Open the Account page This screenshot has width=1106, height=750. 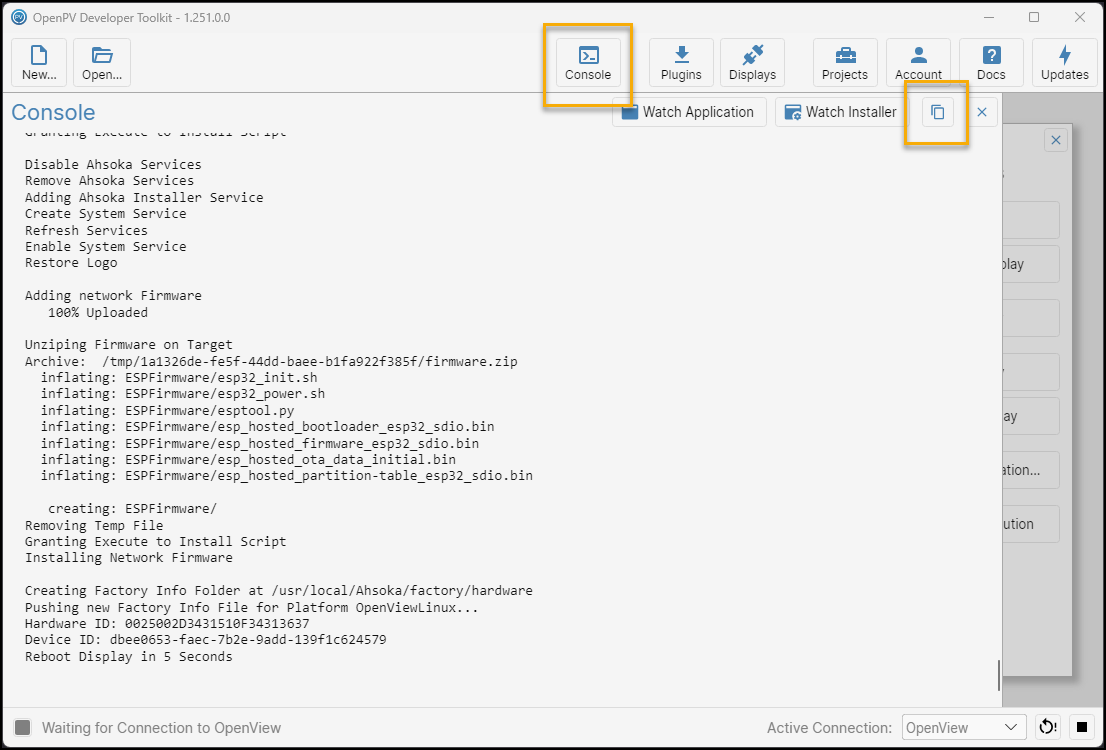click(x=918, y=63)
